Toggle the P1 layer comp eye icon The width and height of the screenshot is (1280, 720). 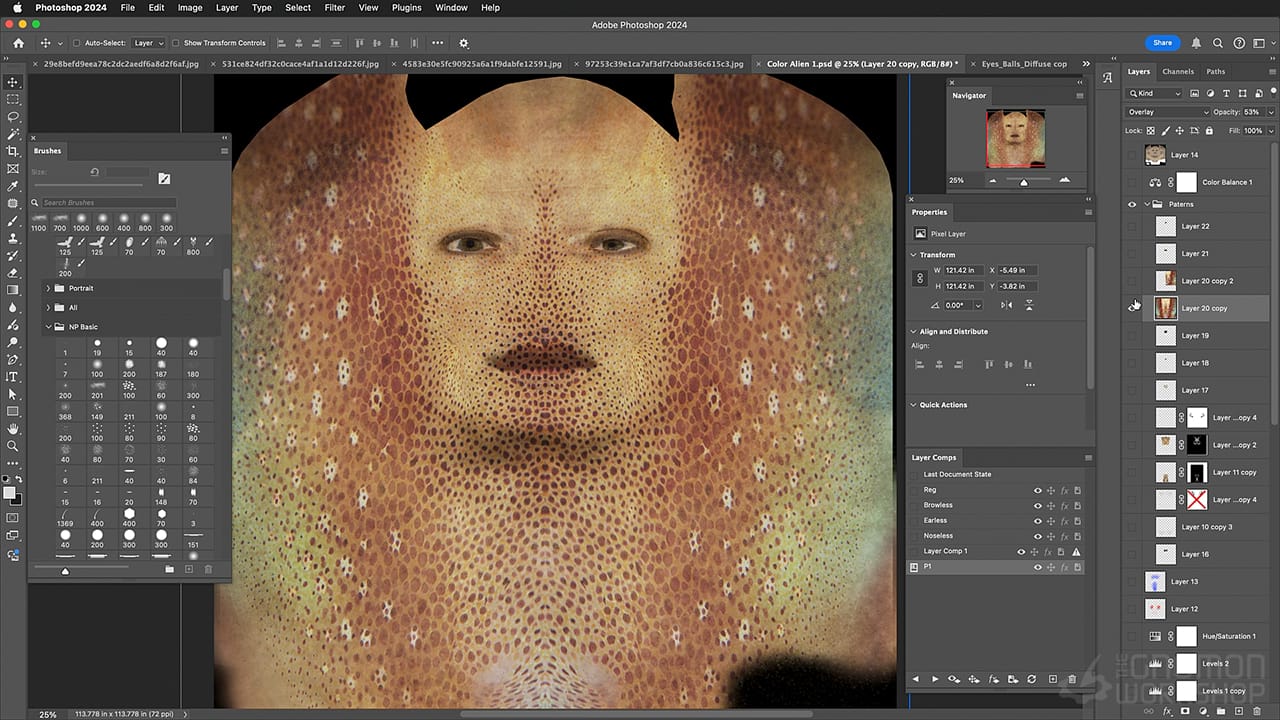click(1038, 567)
